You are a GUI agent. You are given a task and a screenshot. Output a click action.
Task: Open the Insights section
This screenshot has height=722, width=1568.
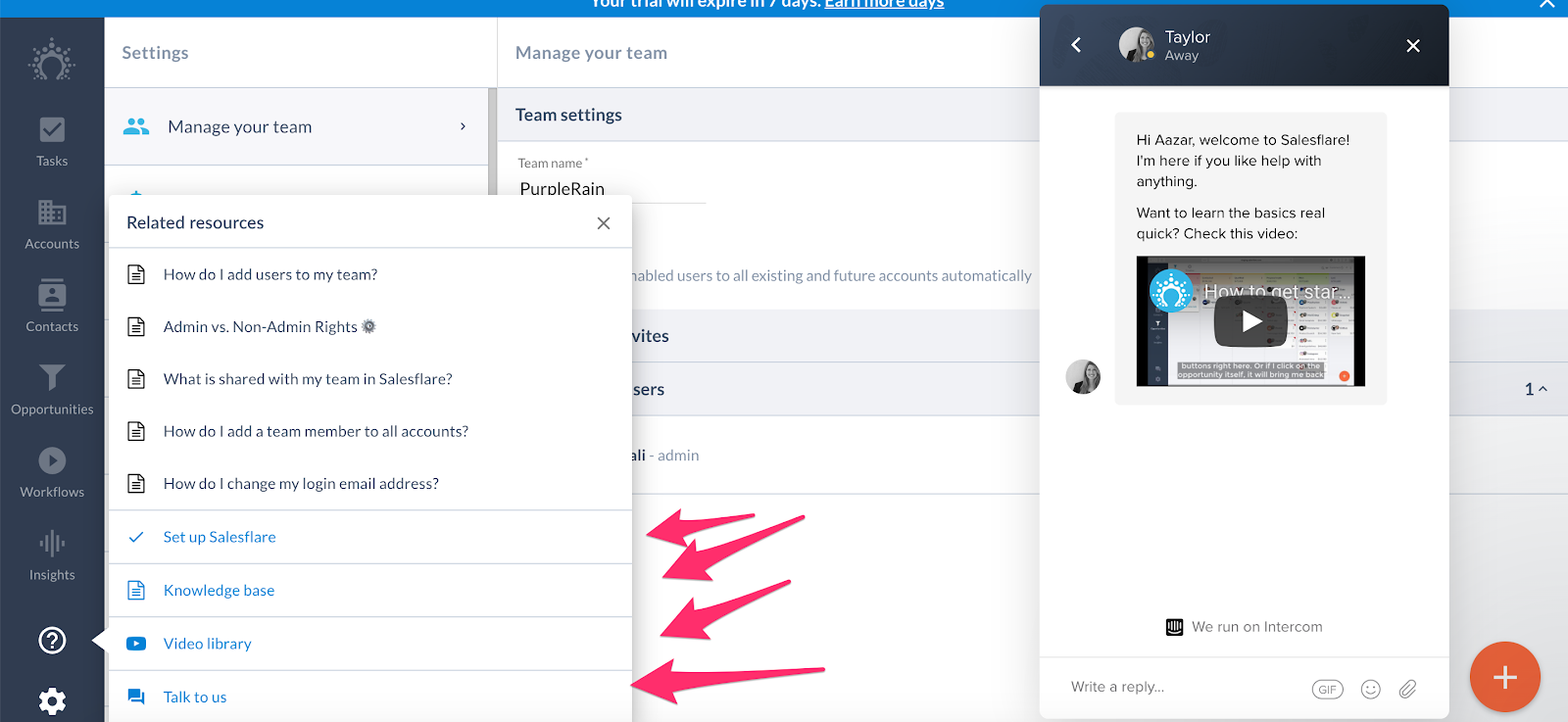[x=52, y=555]
